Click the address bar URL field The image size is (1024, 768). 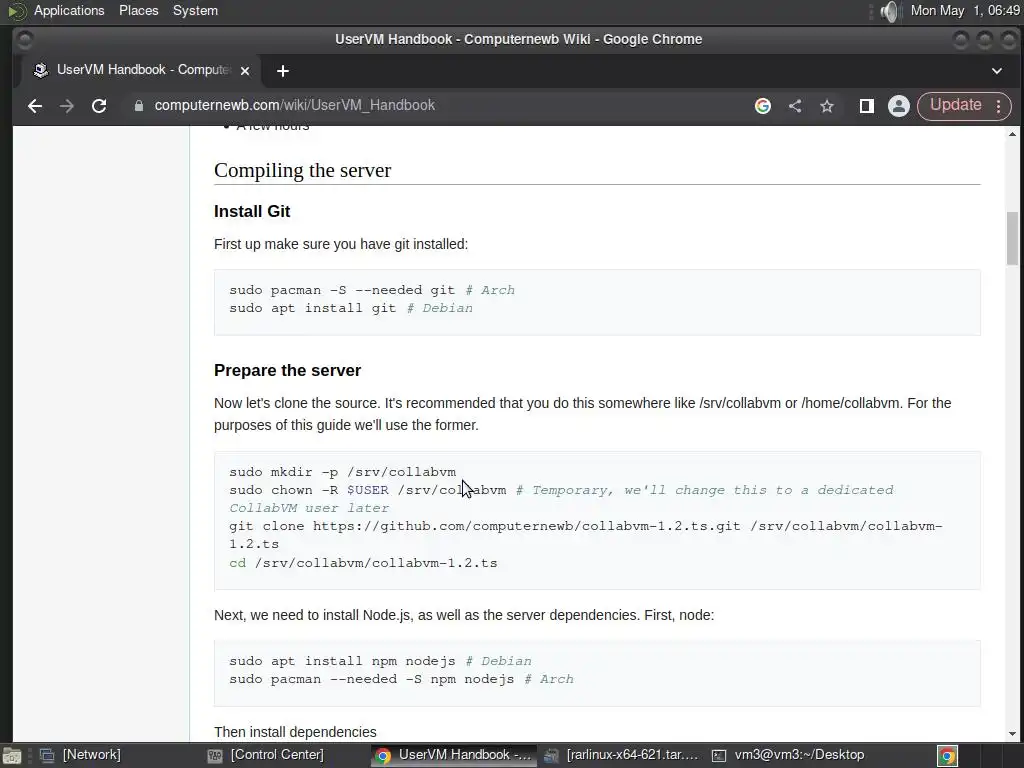click(x=431, y=105)
